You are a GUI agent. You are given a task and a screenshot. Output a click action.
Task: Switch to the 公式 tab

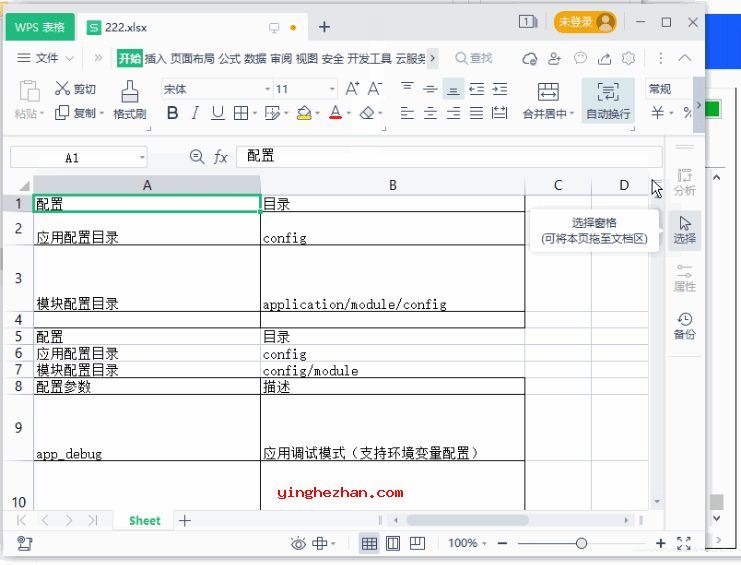coord(229,59)
